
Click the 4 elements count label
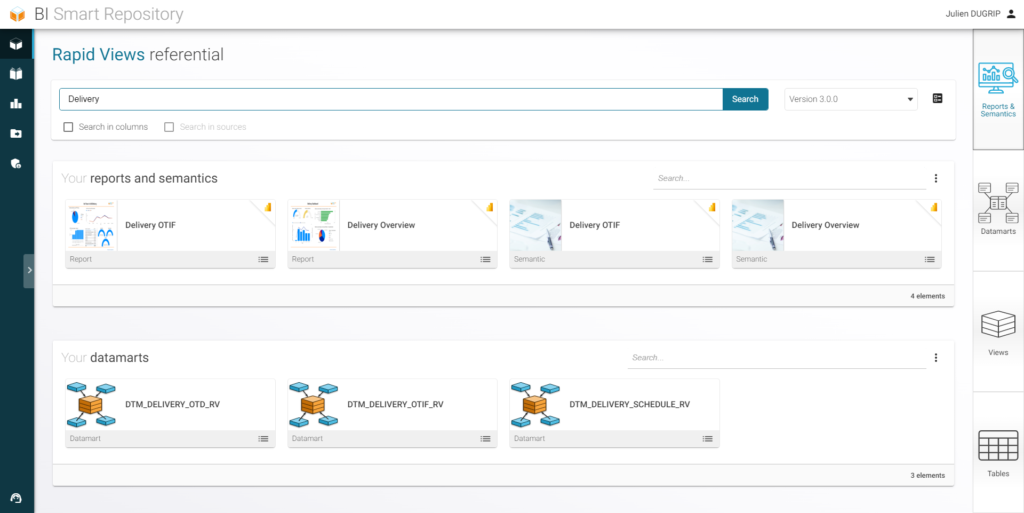tap(927, 296)
